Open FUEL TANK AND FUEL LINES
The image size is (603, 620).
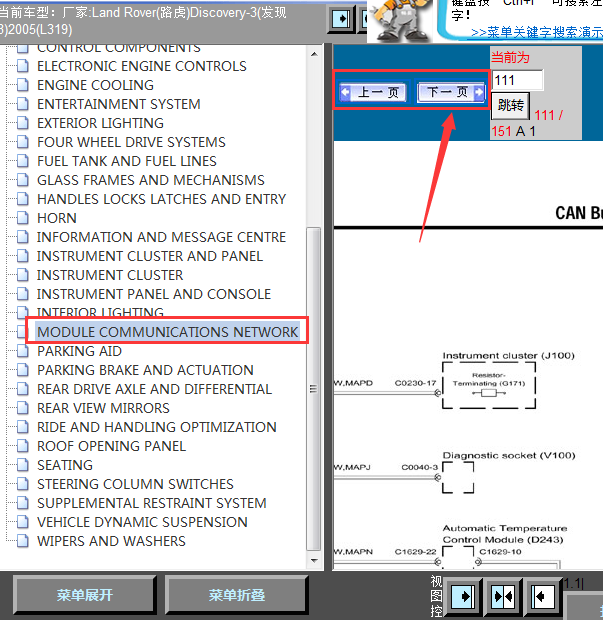tap(127, 161)
